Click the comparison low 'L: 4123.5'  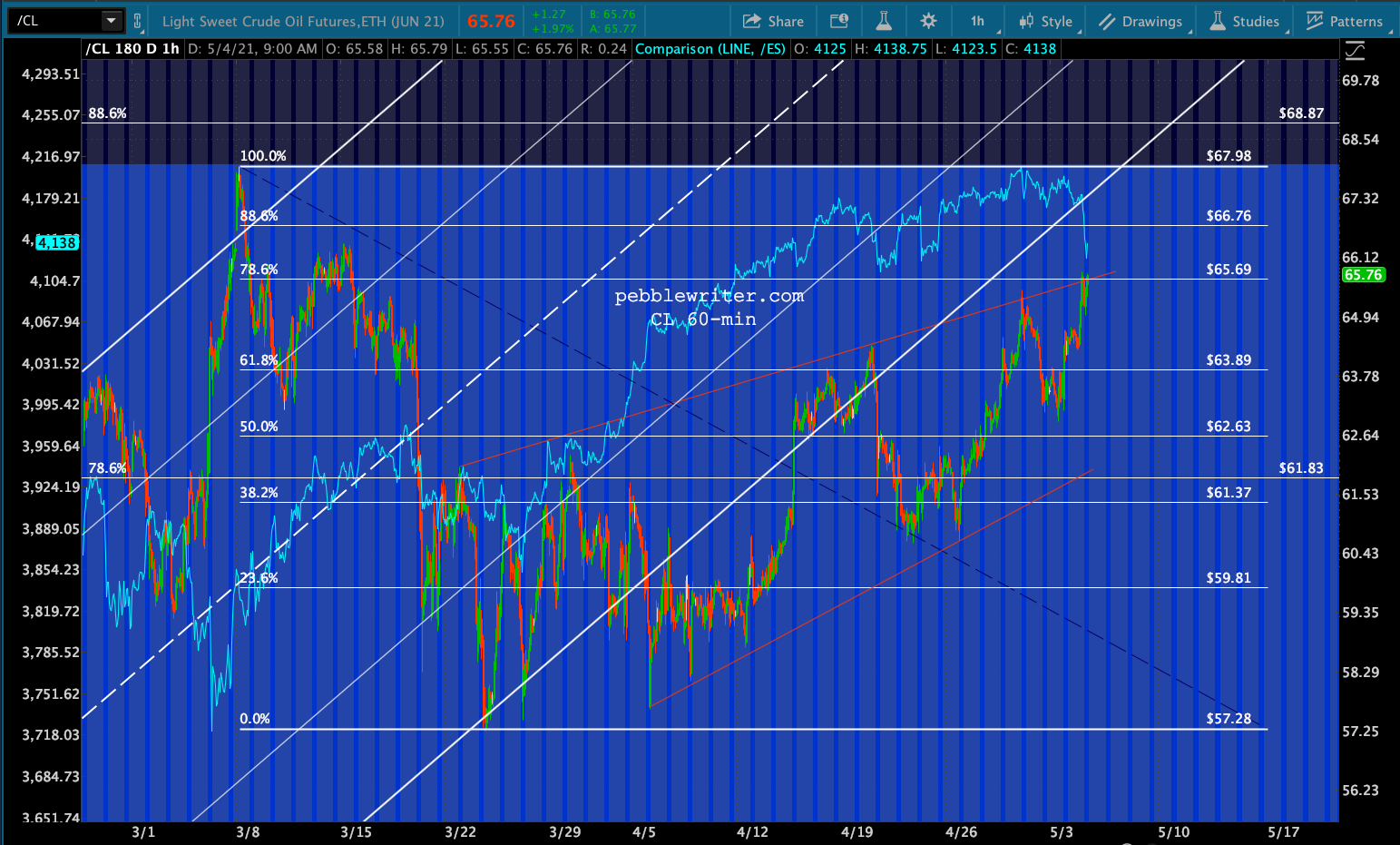click(x=965, y=49)
